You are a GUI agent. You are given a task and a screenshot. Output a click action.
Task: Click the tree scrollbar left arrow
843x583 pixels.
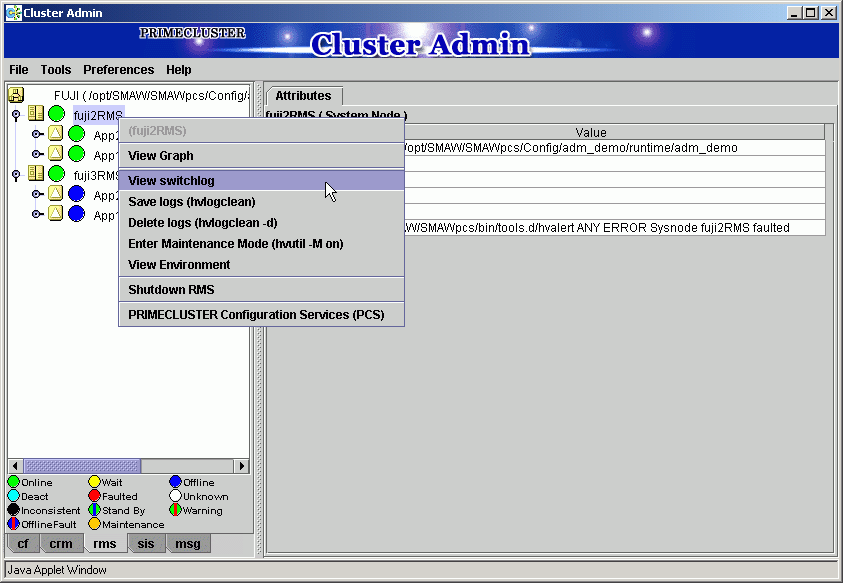(16, 466)
